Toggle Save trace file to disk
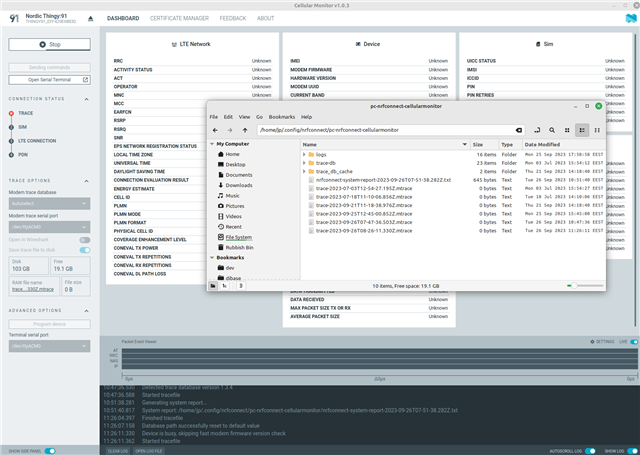640x455 pixels. point(85,250)
